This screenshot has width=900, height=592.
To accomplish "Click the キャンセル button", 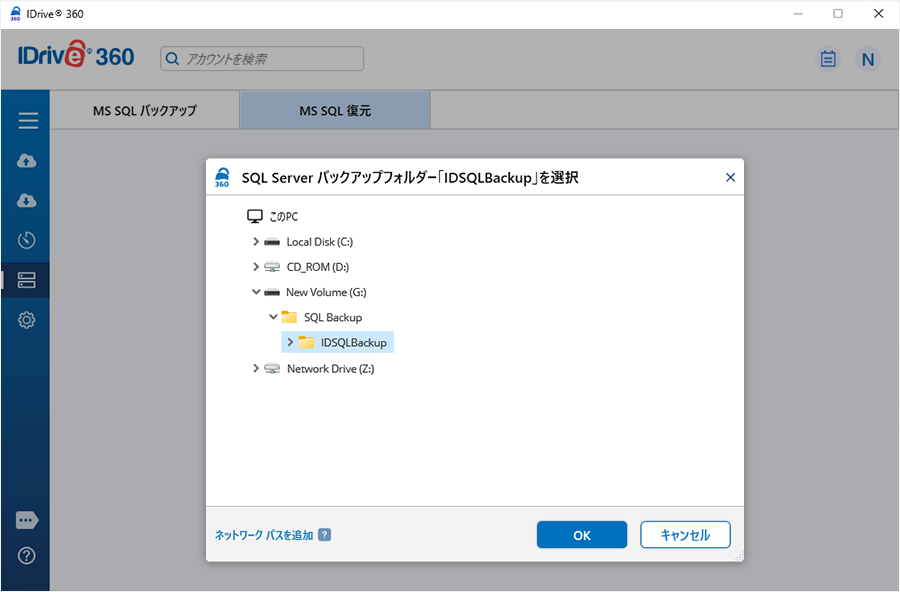I will [685, 535].
